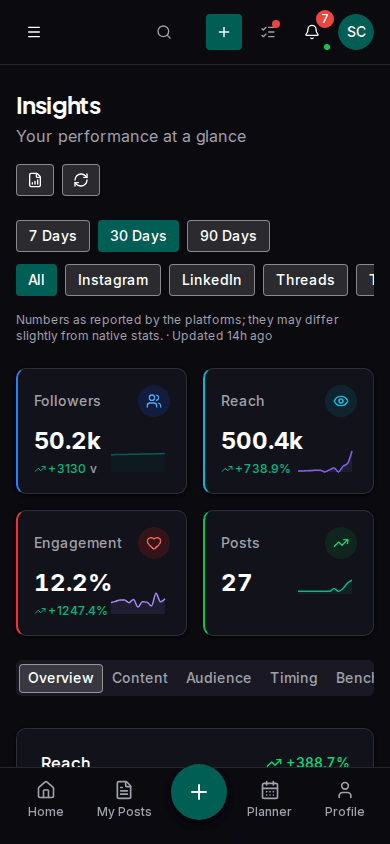Screen dimensions: 390x844
Task: Tap the floating create post plus button
Action: (199, 792)
